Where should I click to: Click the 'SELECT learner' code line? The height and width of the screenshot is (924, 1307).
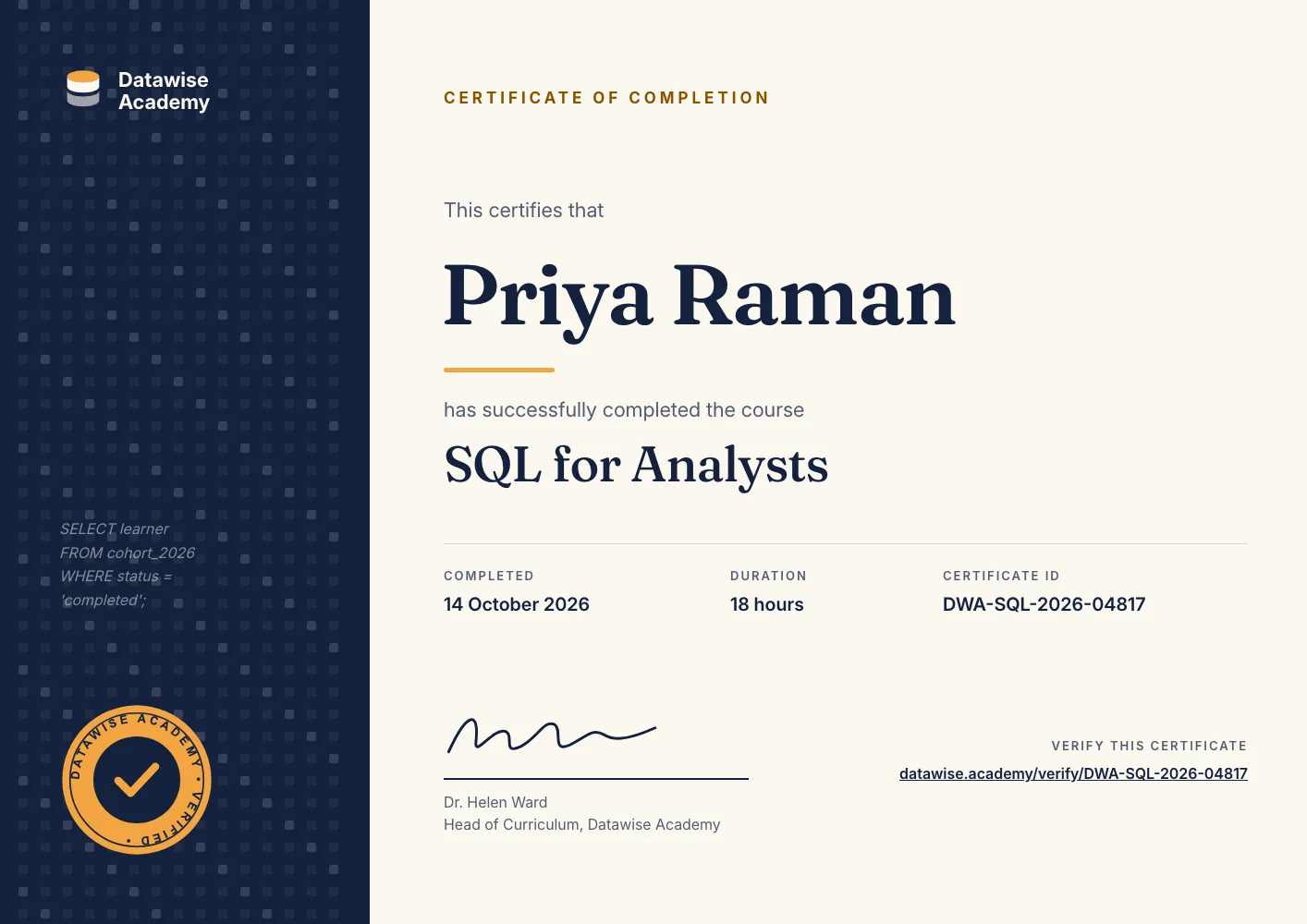click(x=115, y=529)
